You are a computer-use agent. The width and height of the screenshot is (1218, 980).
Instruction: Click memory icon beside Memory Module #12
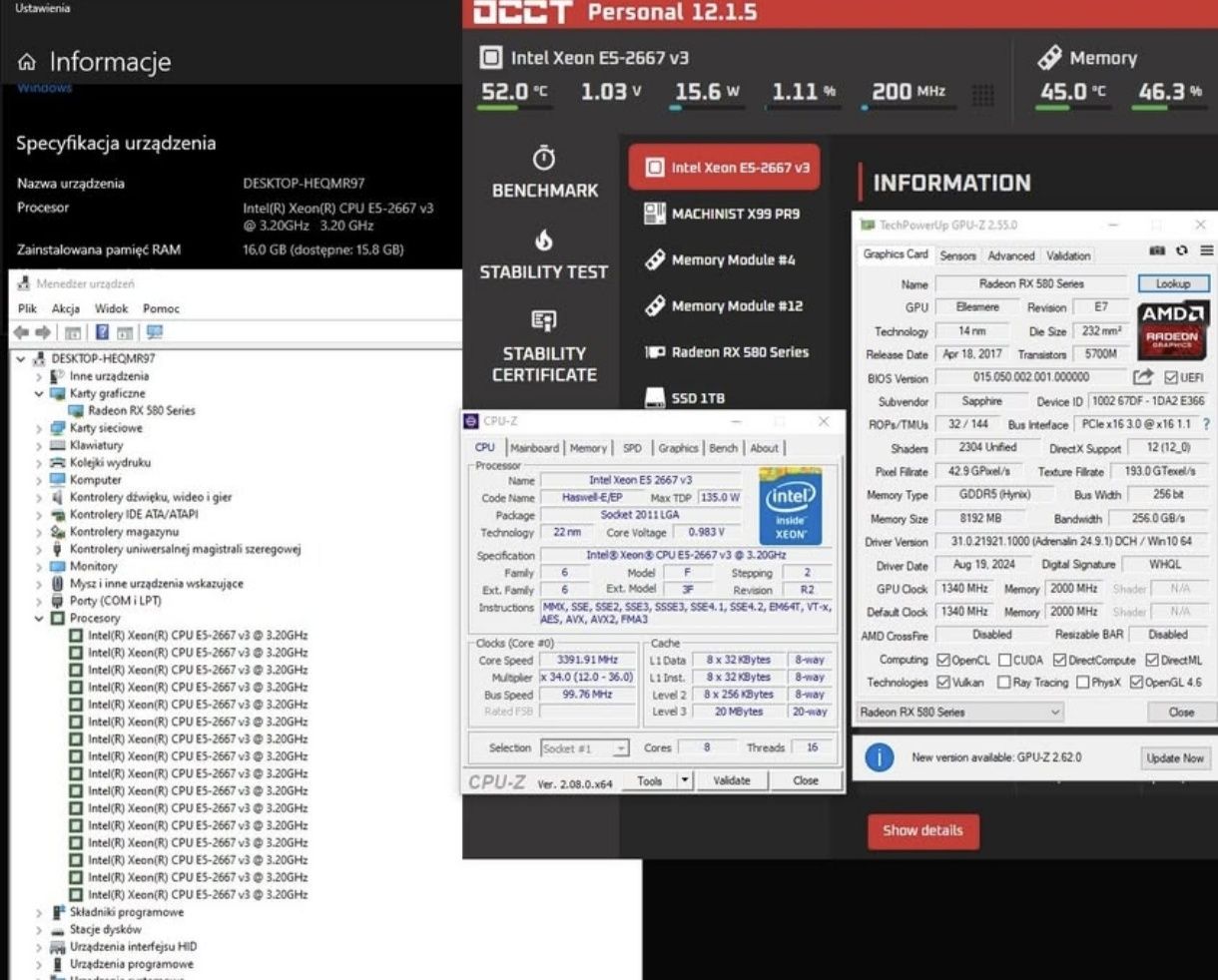tap(654, 305)
